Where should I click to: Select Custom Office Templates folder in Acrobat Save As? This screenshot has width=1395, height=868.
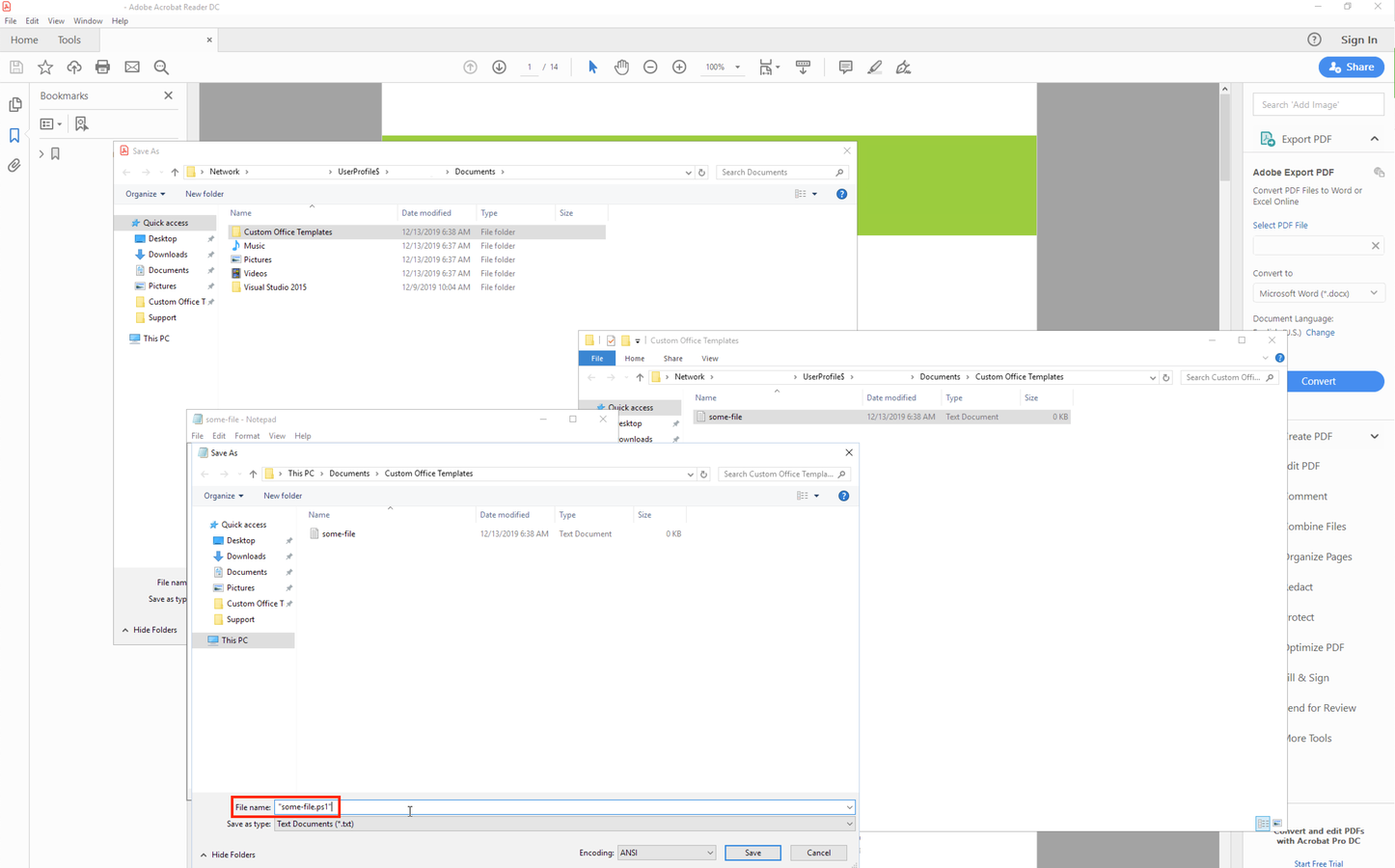tap(417, 231)
